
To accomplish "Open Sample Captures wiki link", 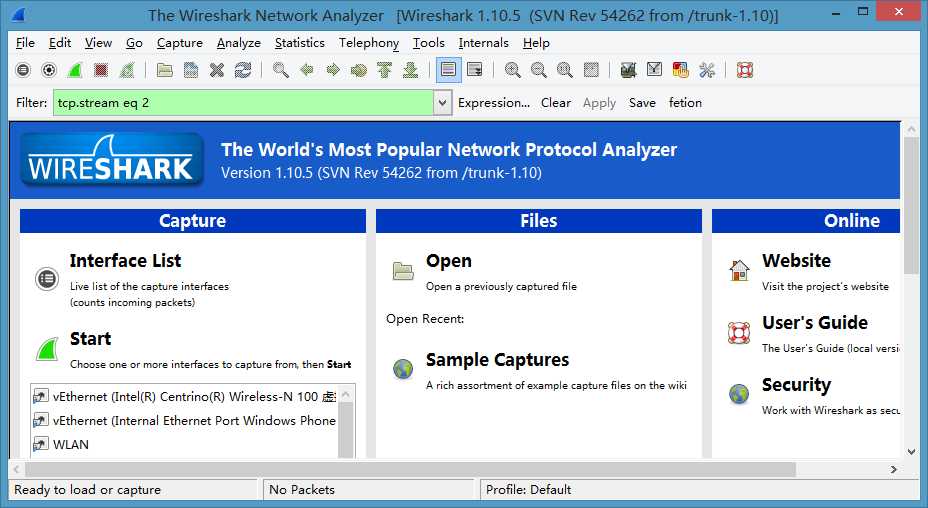I will pos(497,360).
